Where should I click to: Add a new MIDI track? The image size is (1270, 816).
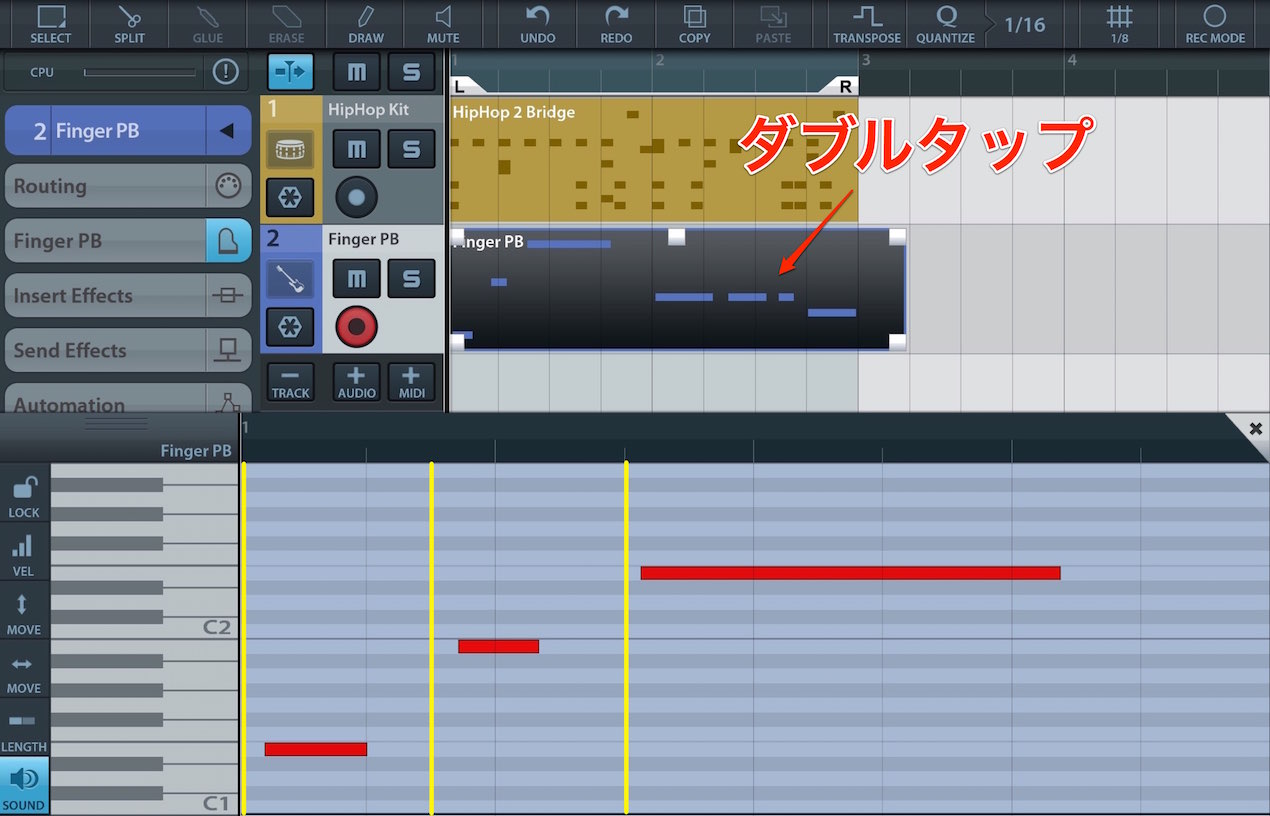(411, 382)
